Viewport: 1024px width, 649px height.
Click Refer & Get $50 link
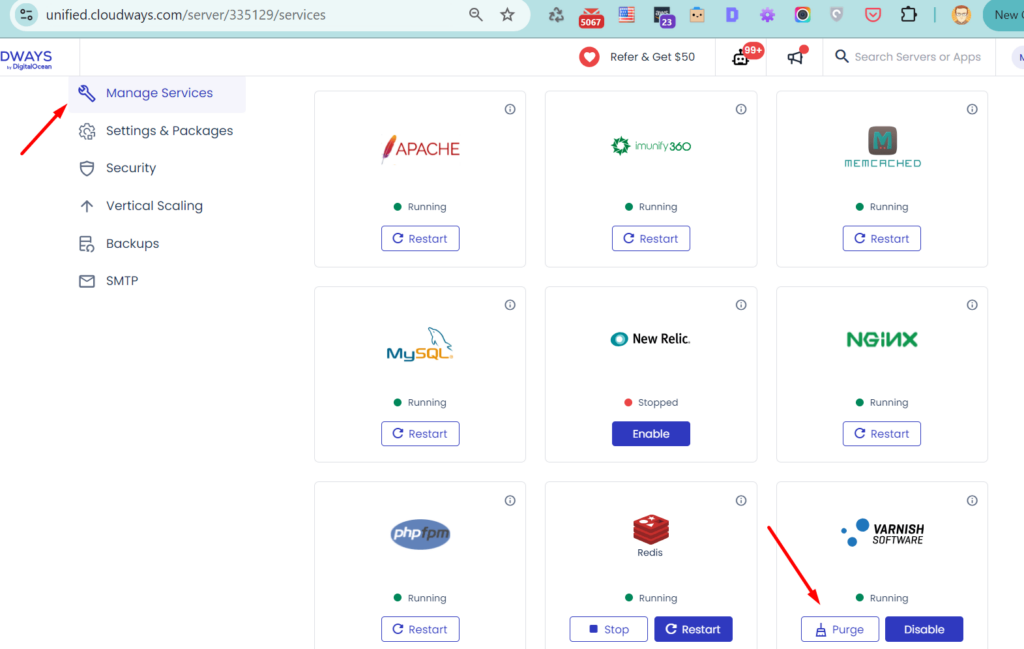[651, 57]
